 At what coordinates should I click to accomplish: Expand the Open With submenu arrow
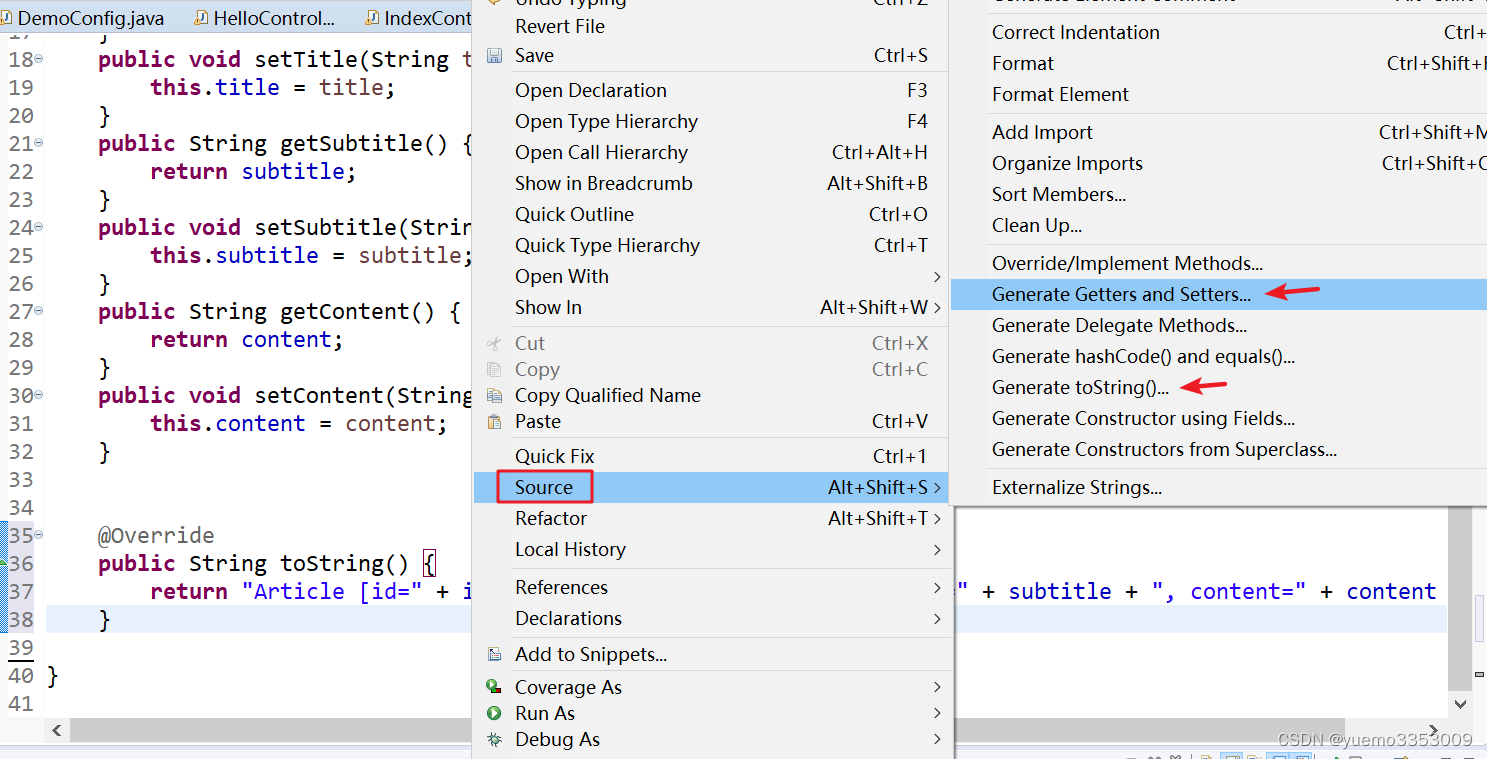tap(937, 277)
